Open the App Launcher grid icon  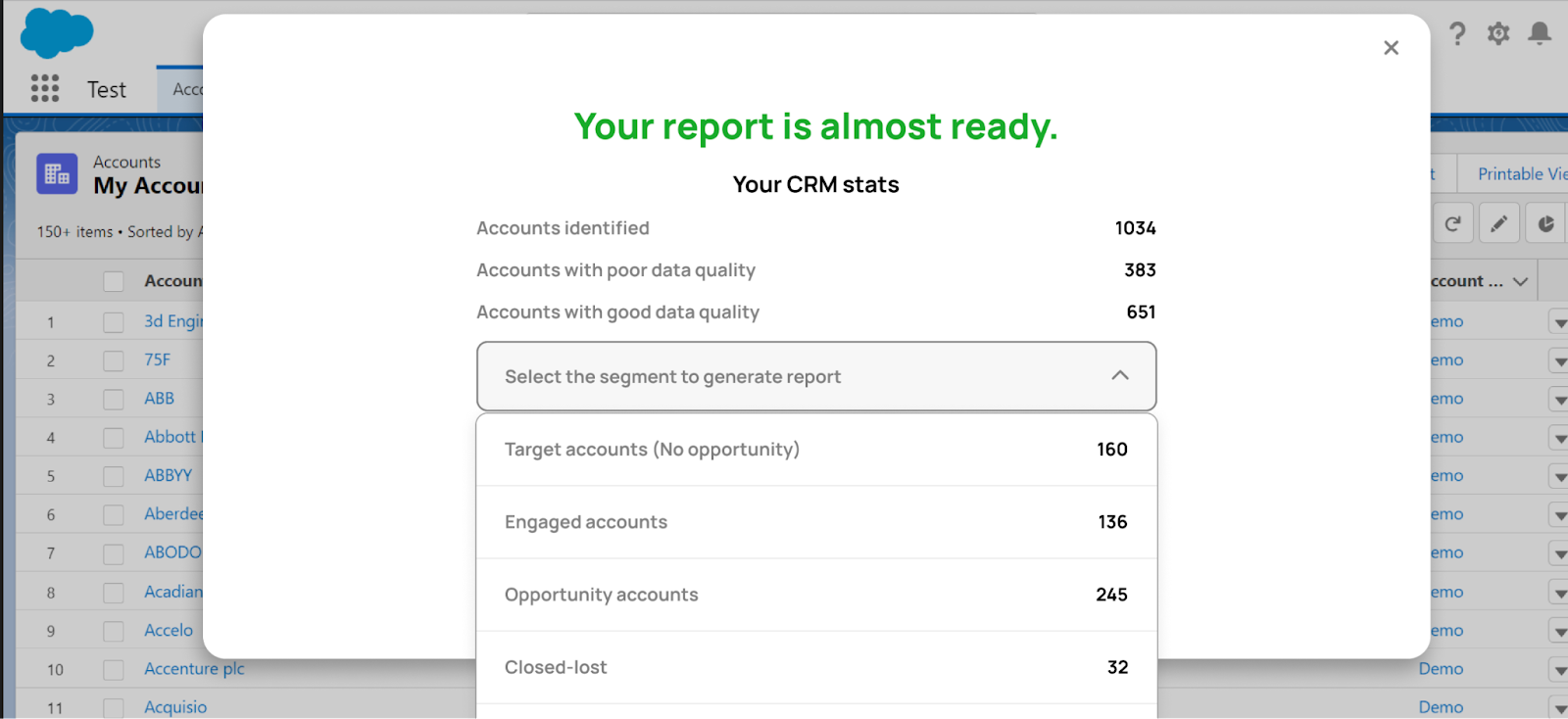45,89
